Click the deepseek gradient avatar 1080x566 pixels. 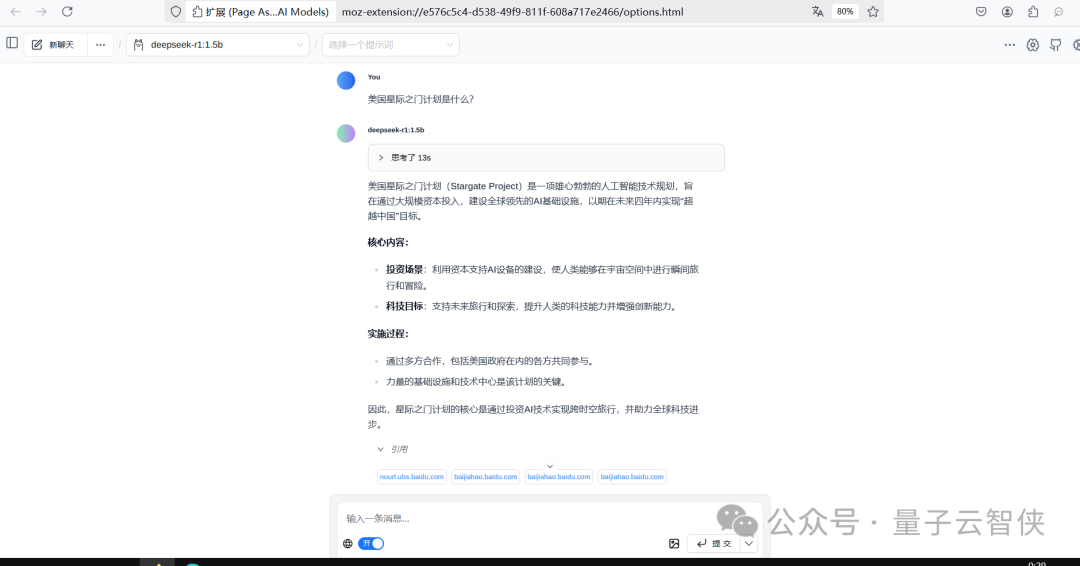coord(346,133)
